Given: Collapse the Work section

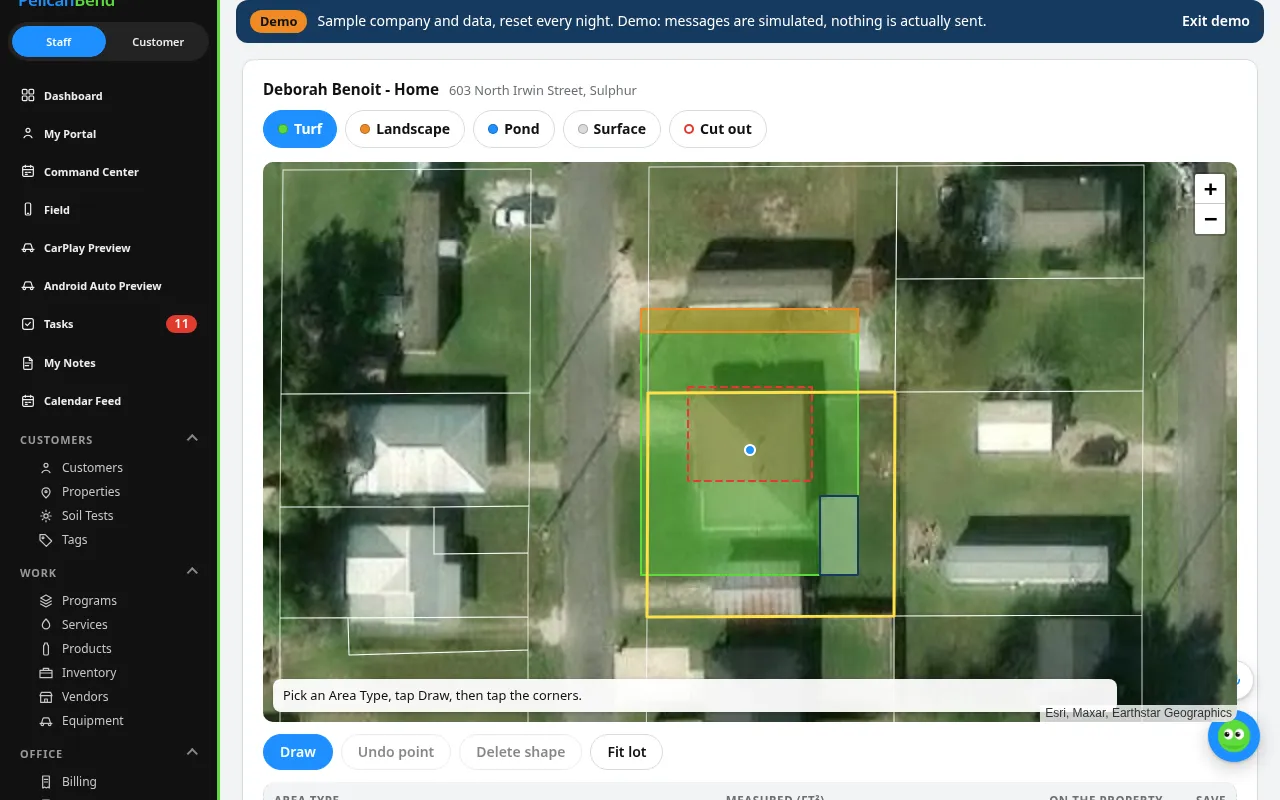Looking at the screenshot, I should coord(193,572).
